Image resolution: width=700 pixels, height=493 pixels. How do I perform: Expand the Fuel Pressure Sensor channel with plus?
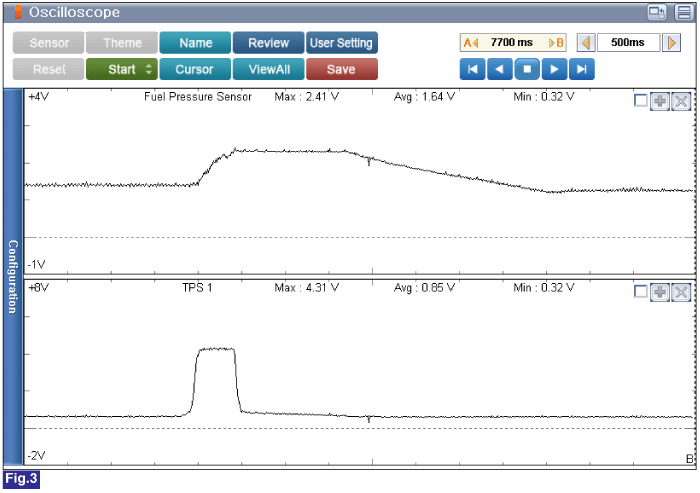pyautogui.click(x=660, y=101)
